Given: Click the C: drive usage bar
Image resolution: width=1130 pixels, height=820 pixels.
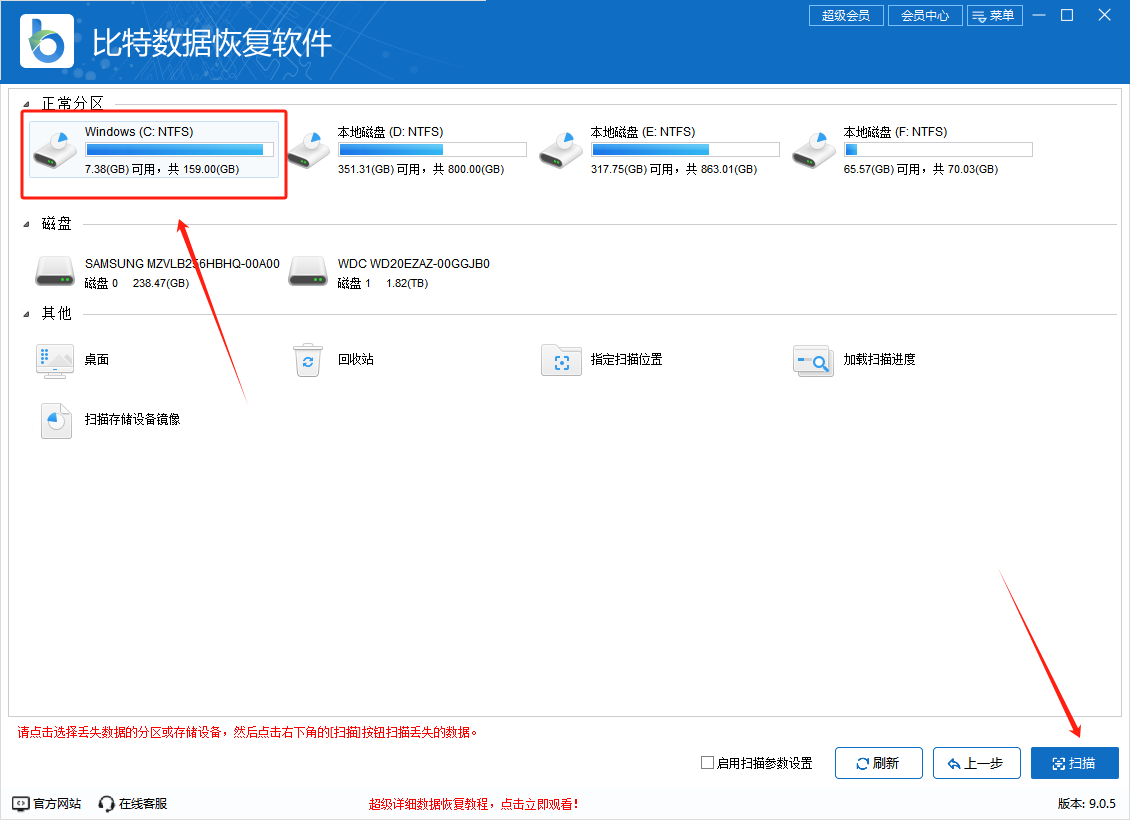Looking at the screenshot, I should pos(179,150).
